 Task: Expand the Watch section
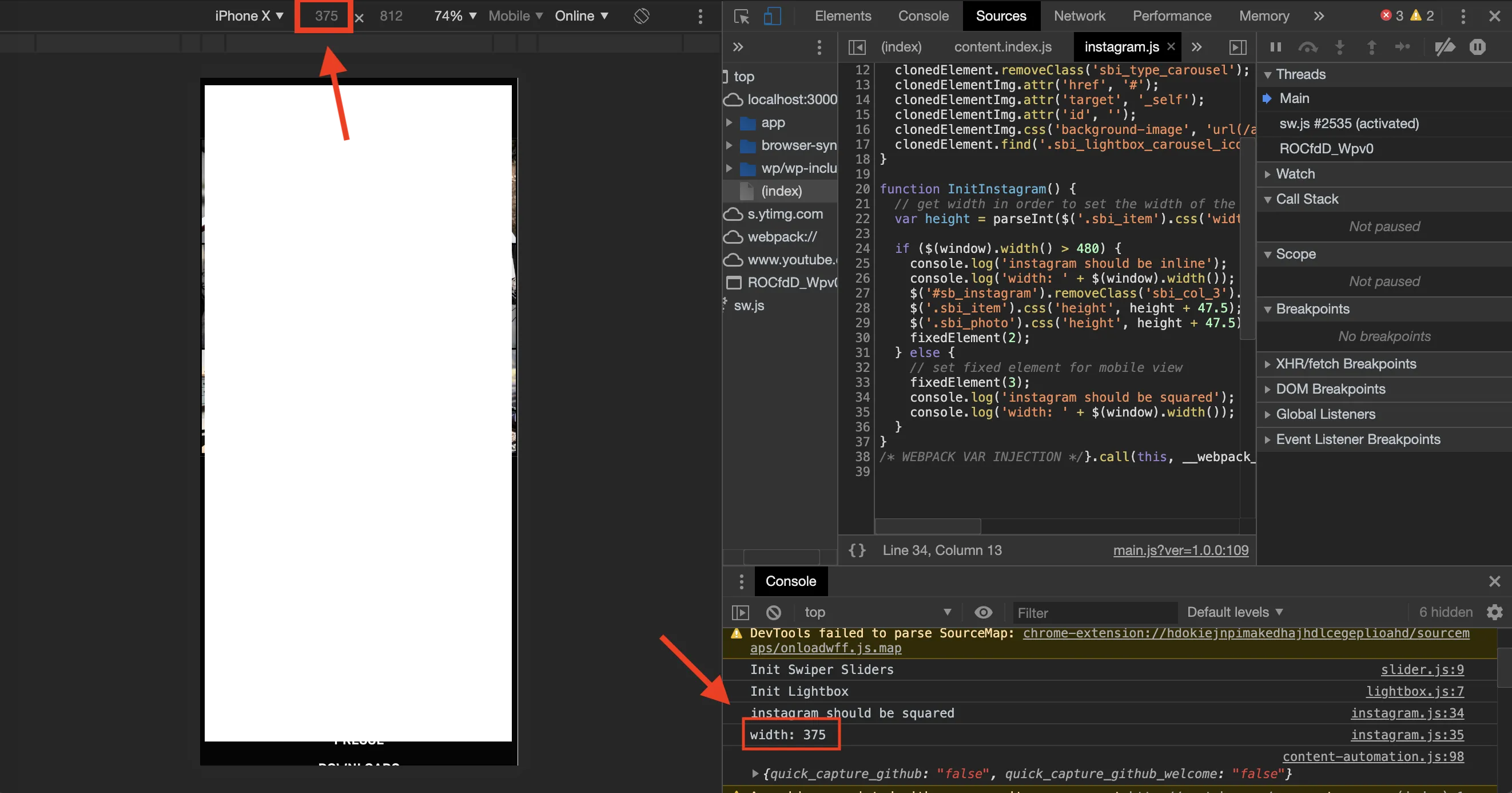pyautogui.click(x=1295, y=174)
